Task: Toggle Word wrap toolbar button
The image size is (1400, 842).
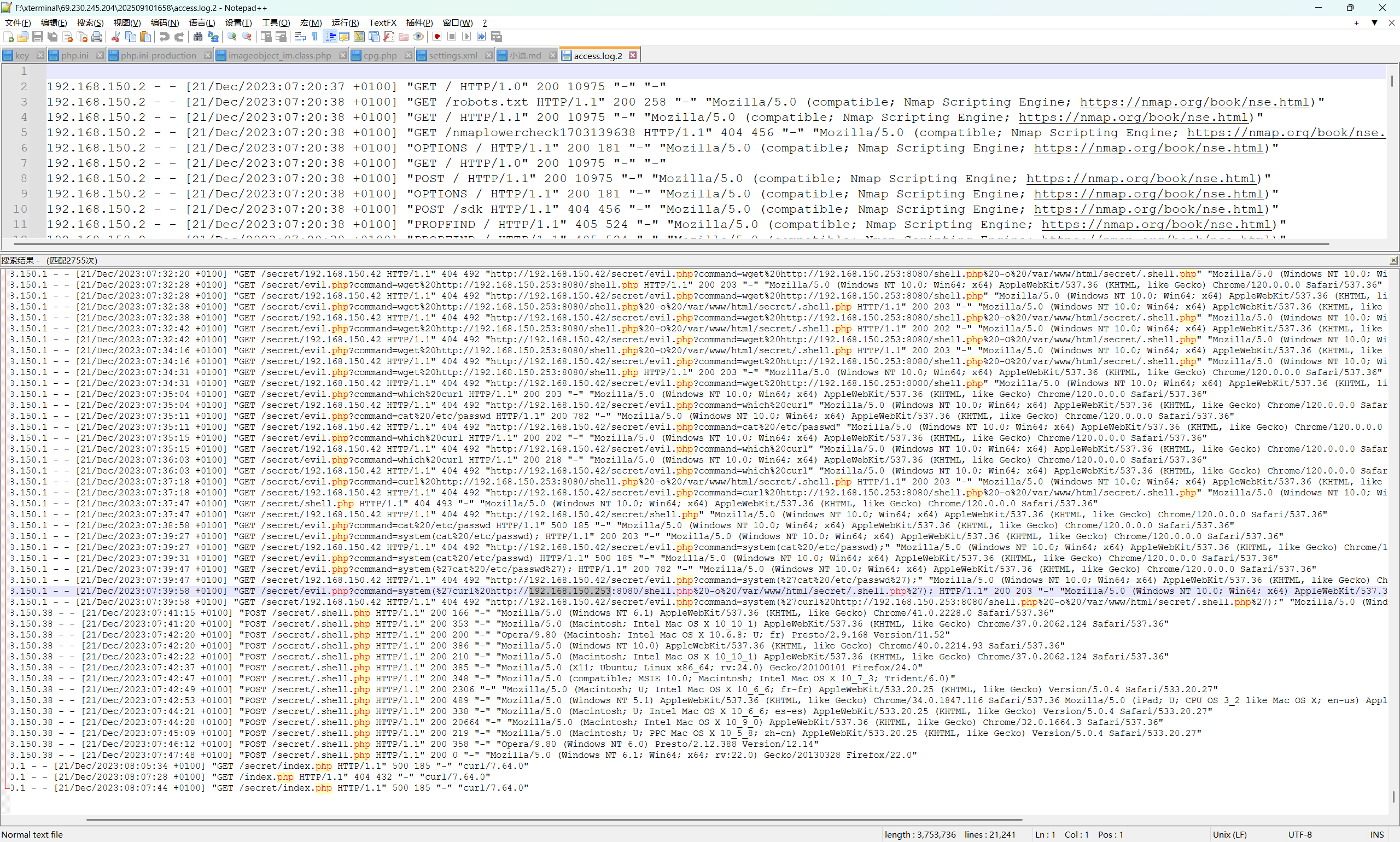Action: point(300,37)
